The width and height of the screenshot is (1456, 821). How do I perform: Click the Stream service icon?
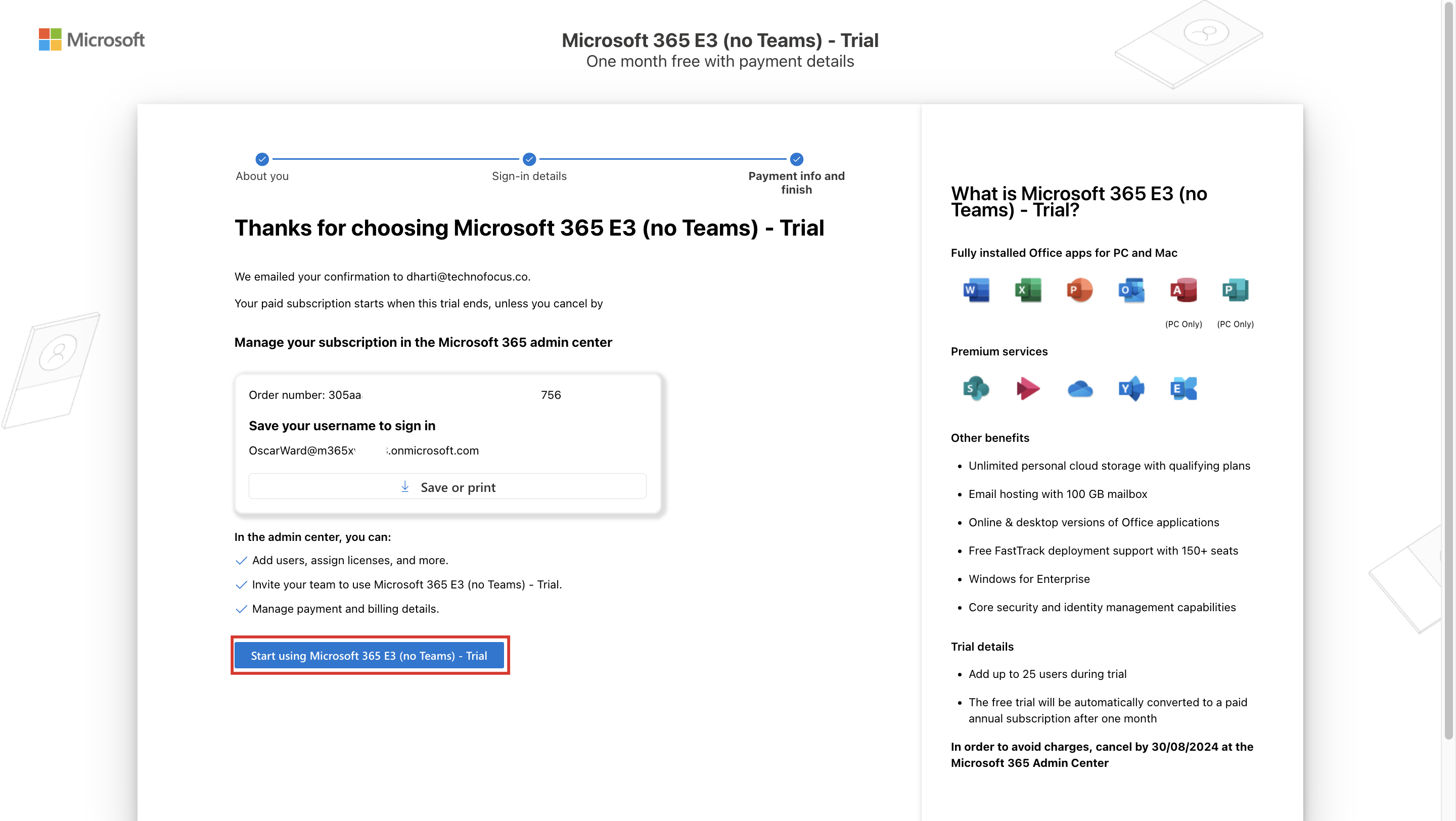coord(1028,388)
